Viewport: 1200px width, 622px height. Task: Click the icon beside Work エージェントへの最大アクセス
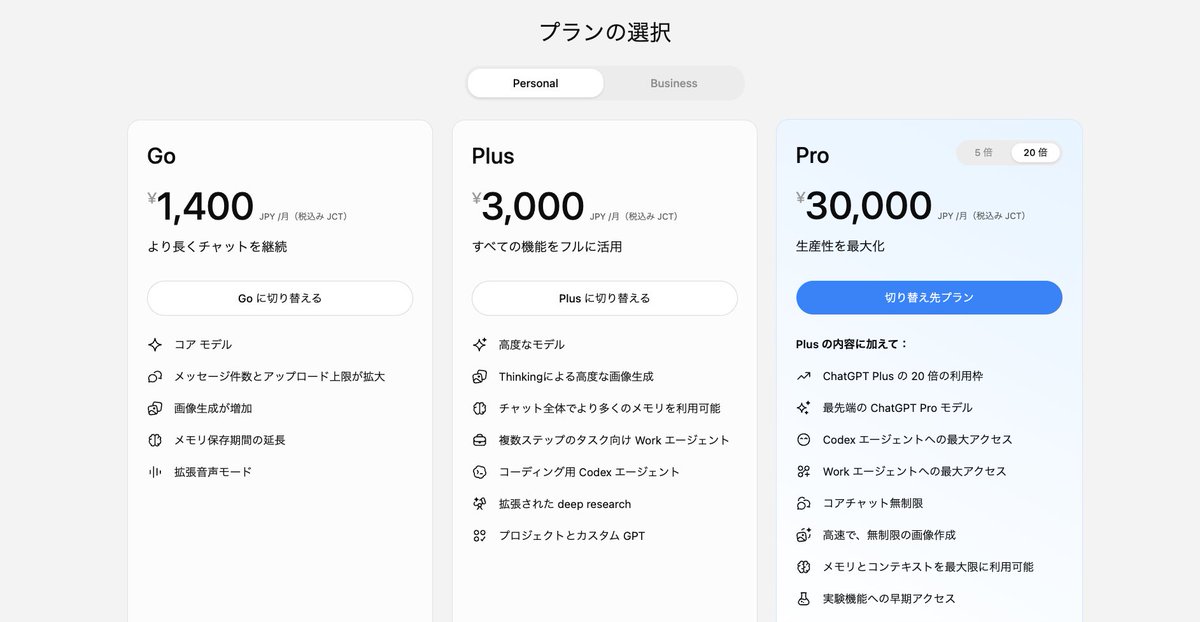tap(803, 471)
